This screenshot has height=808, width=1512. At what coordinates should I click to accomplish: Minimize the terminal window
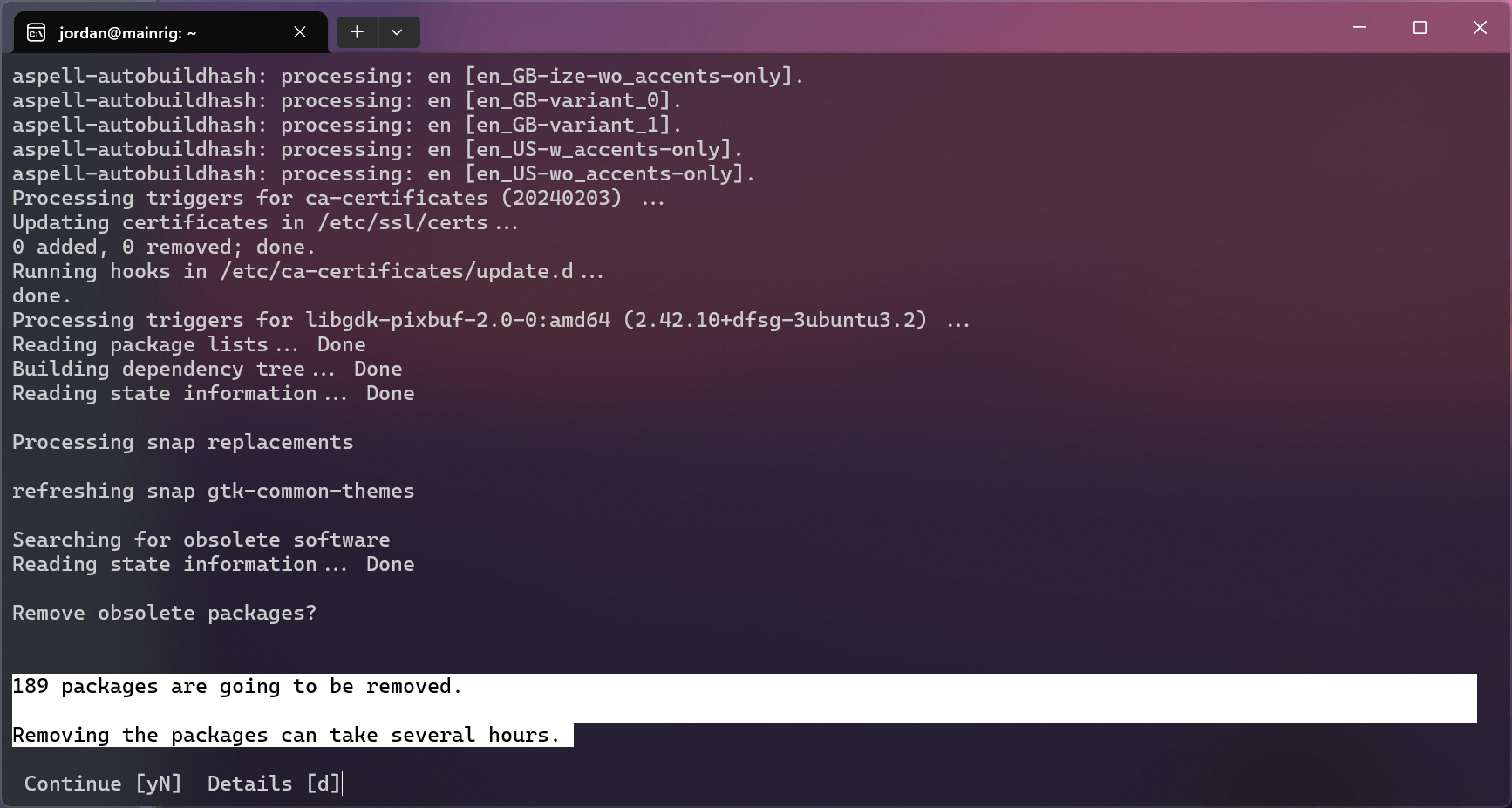1359,28
